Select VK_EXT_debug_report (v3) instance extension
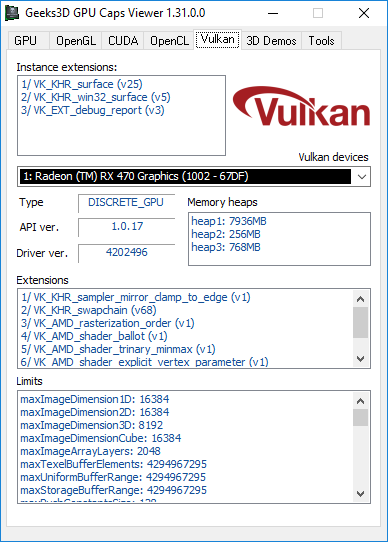This screenshot has height=542, width=388. pyautogui.click(x=93, y=110)
